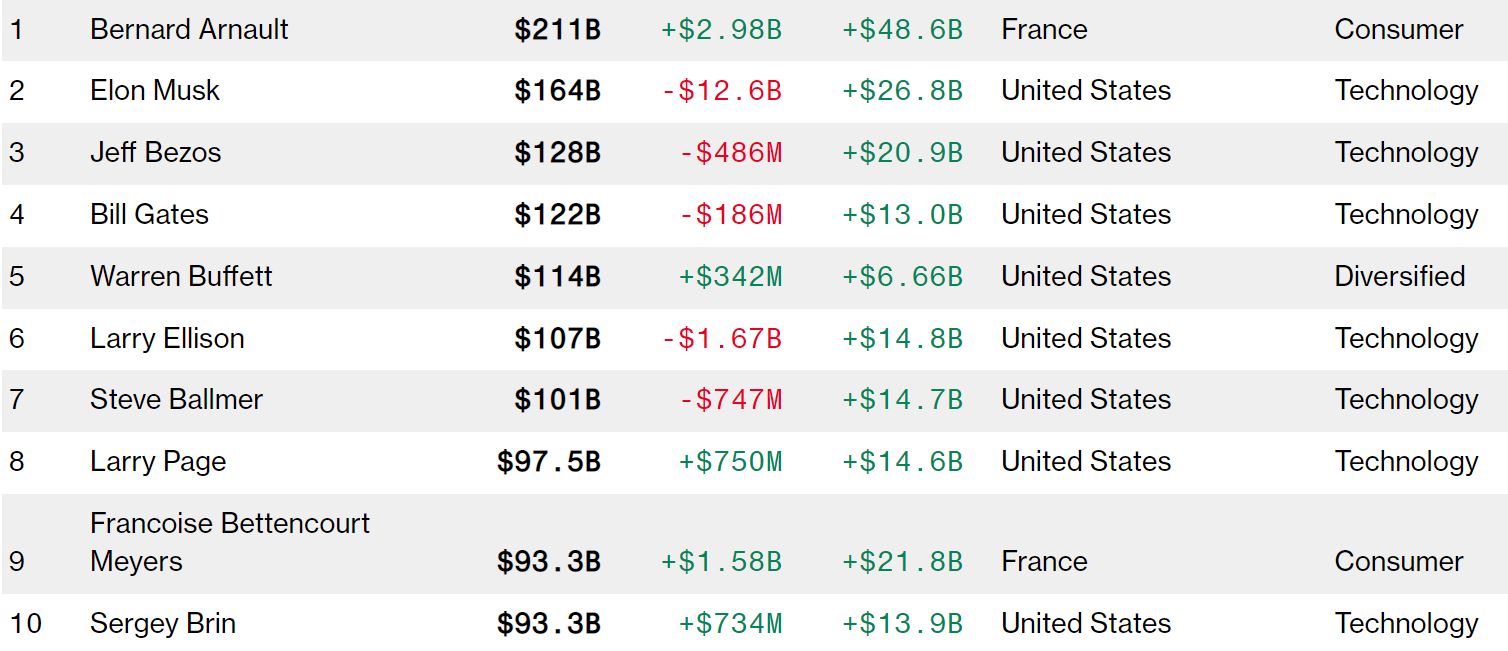This screenshot has width=1508, height=651.
Task: Click Warren Buffett's name in the list
Action: [x=181, y=277]
